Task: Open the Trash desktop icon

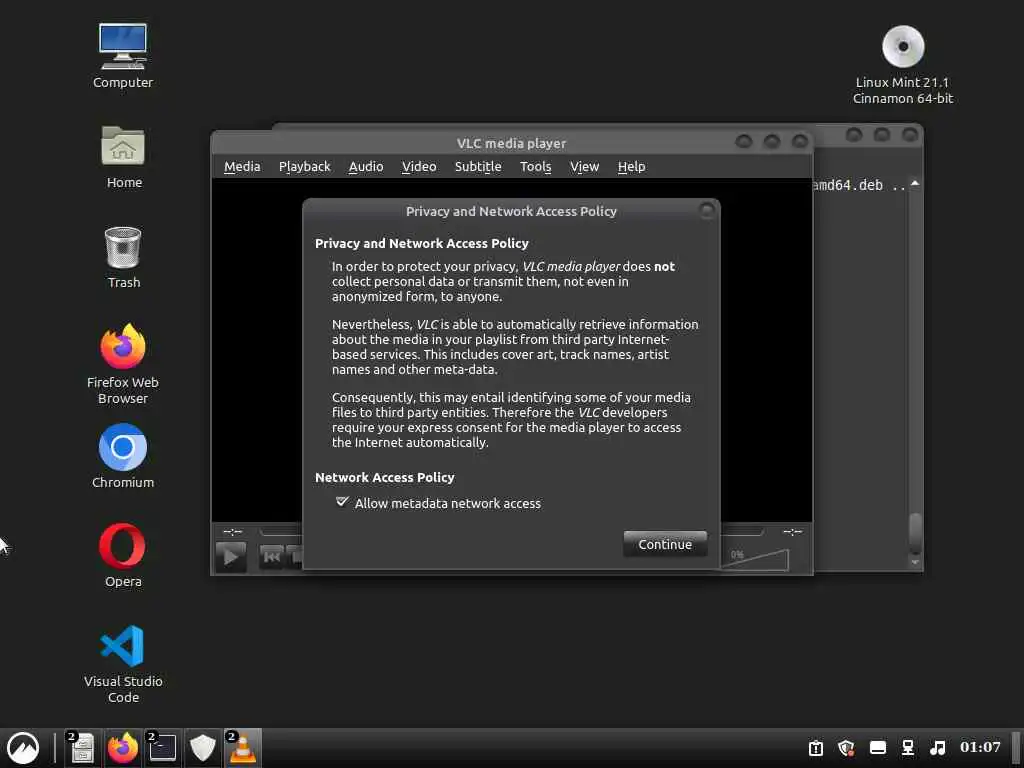Action: (123, 257)
